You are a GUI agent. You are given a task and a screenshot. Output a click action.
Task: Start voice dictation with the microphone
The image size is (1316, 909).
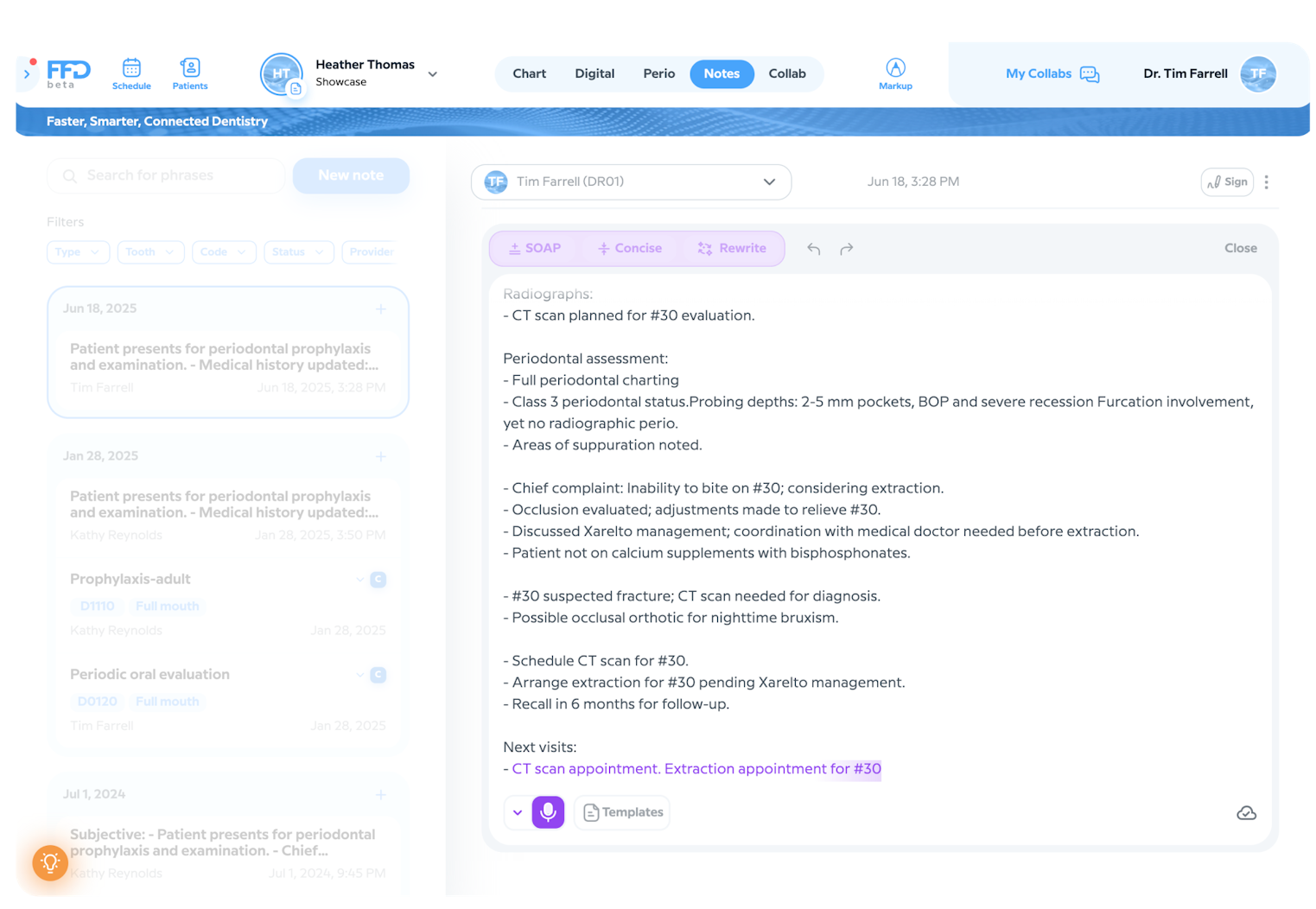click(548, 813)
